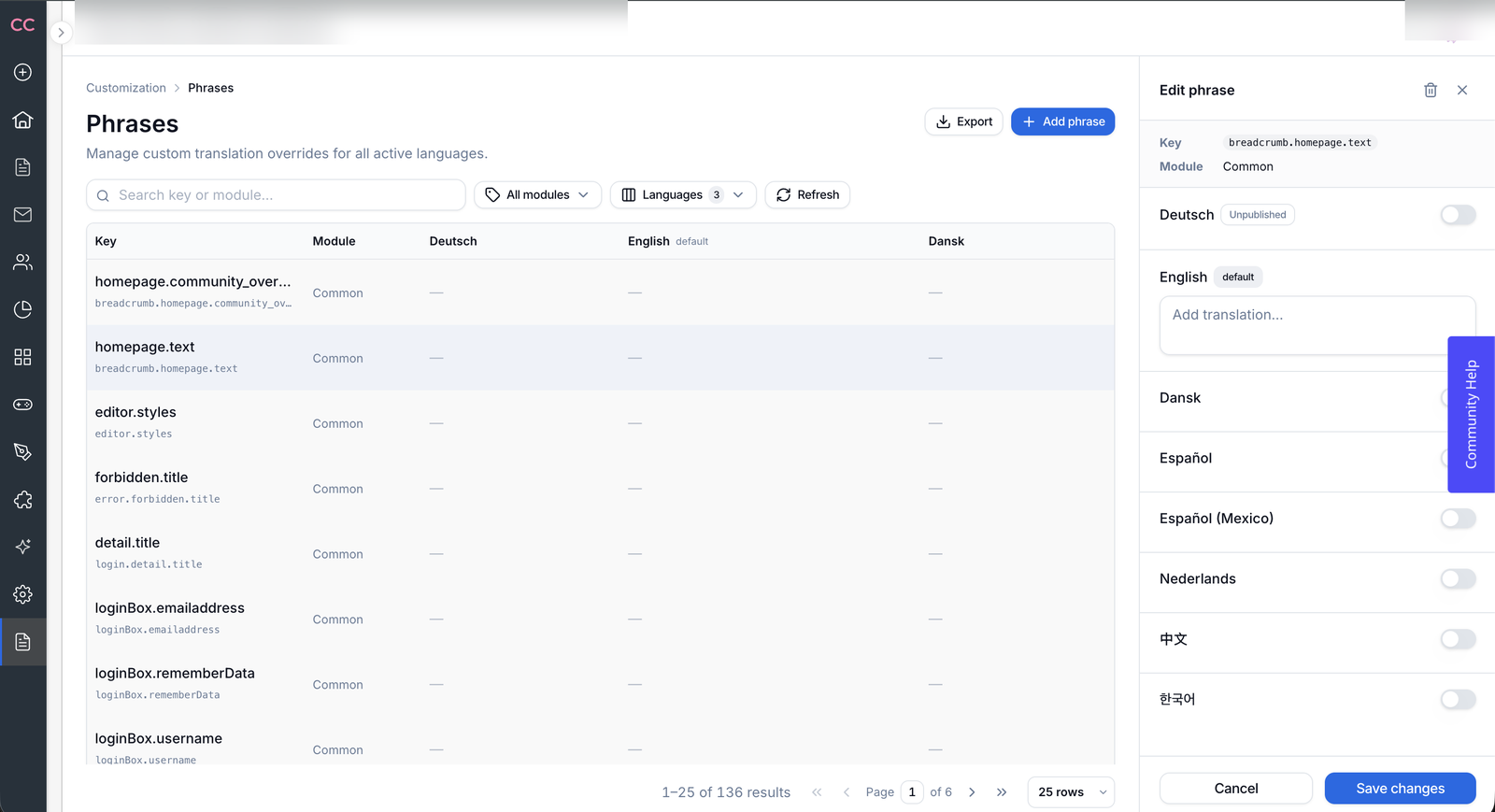This screenshot has width=1495, height=812.
Task: Select the loginBox.emailaddress phrase row
Action: pos(600,619)
